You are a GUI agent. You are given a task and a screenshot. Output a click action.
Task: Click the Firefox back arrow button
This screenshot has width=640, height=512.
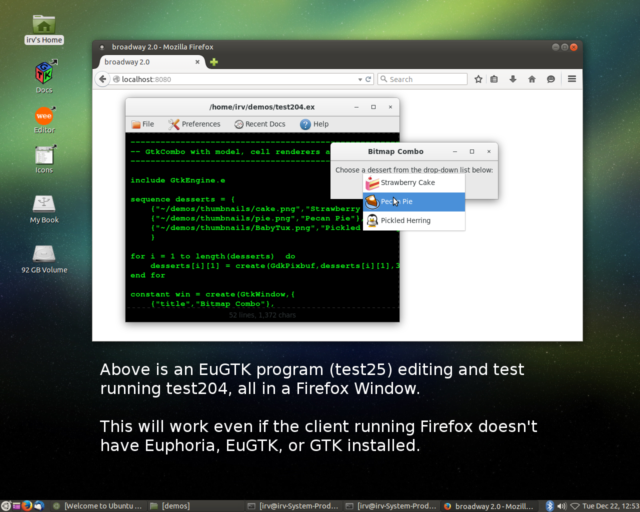[101, 79]
